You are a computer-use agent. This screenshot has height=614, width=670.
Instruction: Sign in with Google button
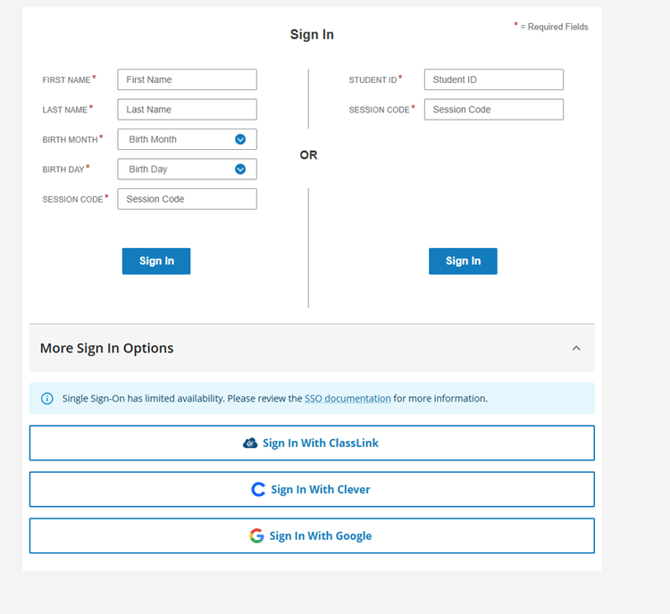pyautogui.click(x=312, y=536)
